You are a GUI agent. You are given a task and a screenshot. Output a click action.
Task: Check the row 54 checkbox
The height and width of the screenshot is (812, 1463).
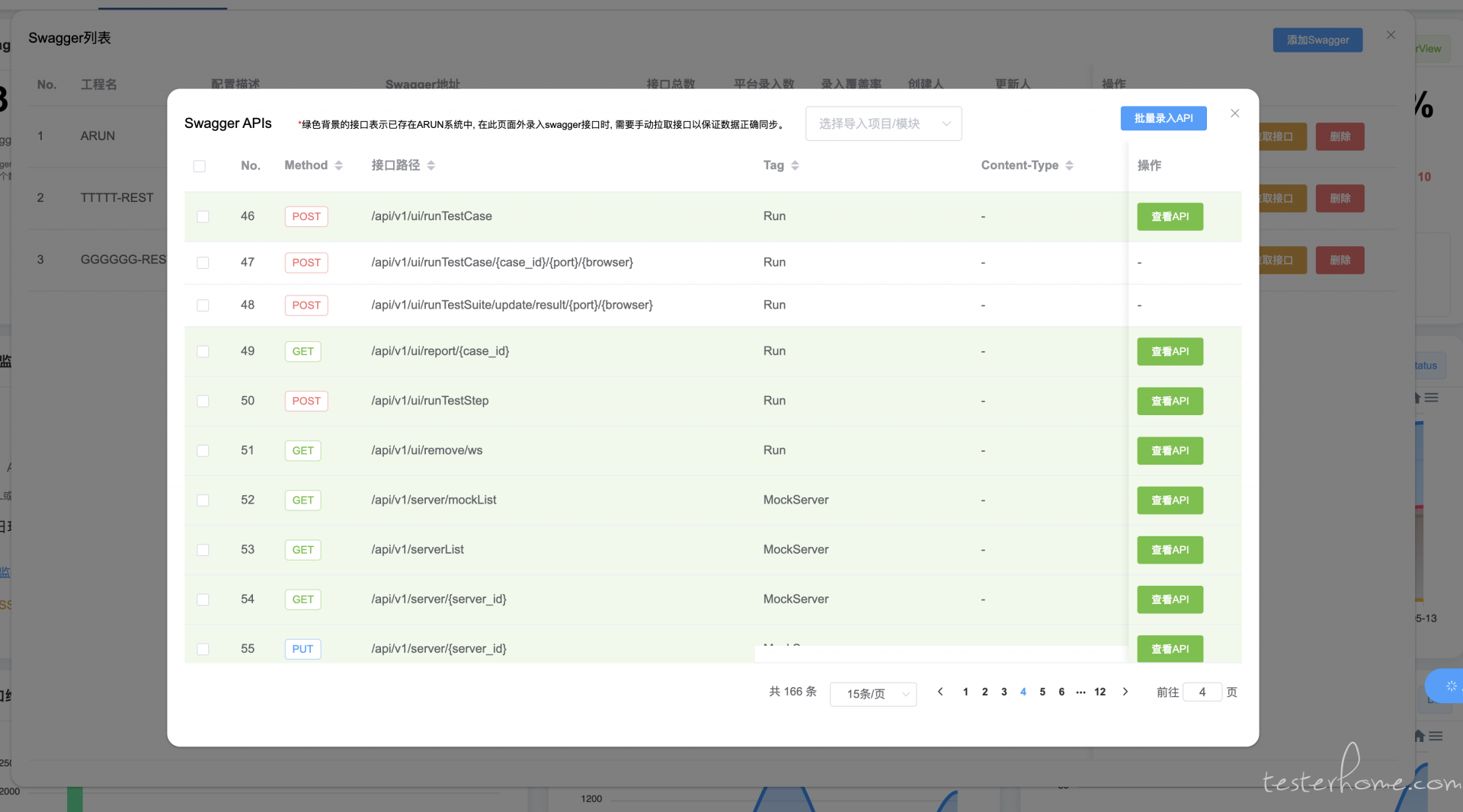pyautogui.click(x=203, y=599)
